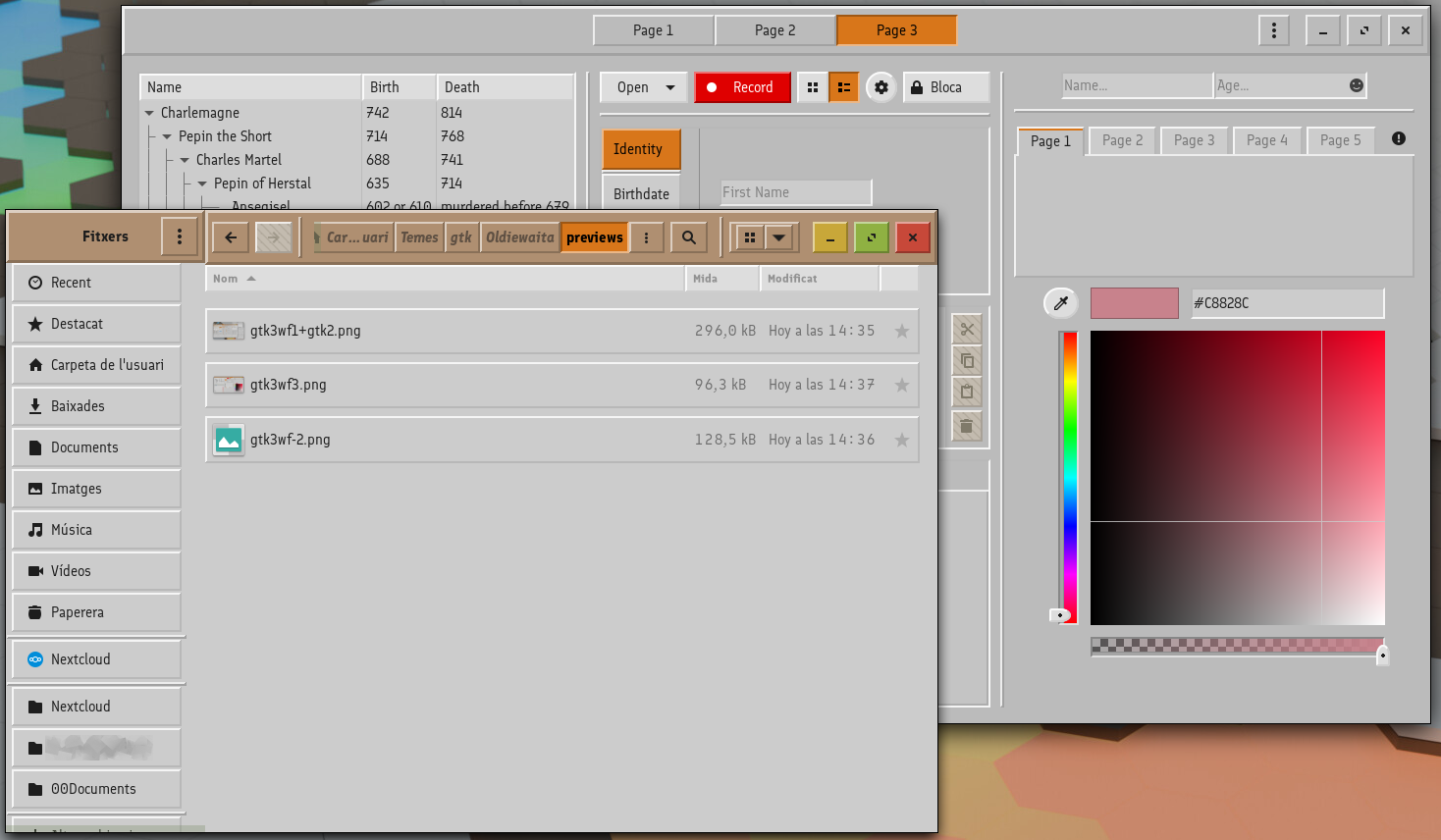Star the gtk3wf3.png file
Image resolution: width=1441 pixels, height=840 pixels.
(x=902, y=386)
